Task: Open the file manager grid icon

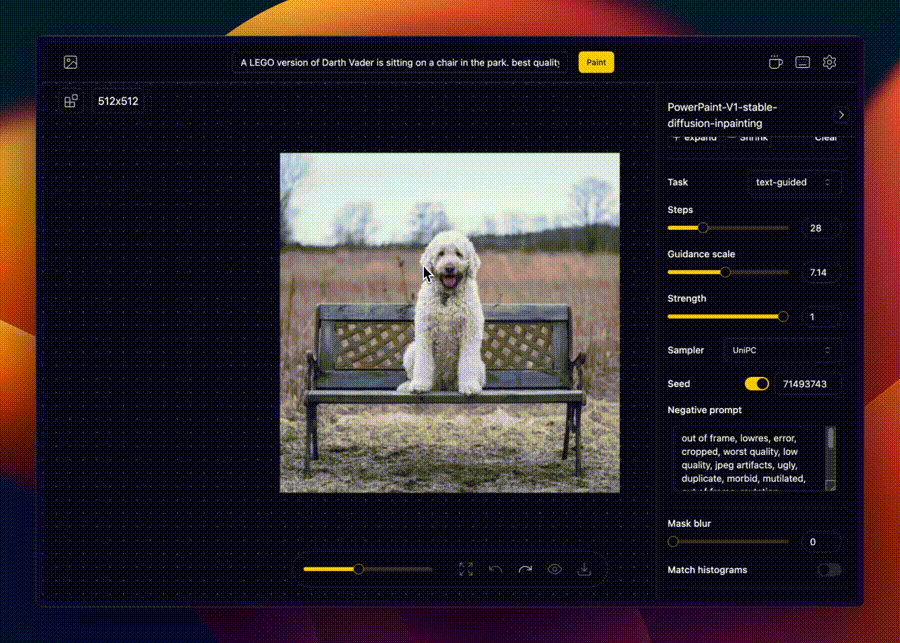Action: tap(71, 101)
